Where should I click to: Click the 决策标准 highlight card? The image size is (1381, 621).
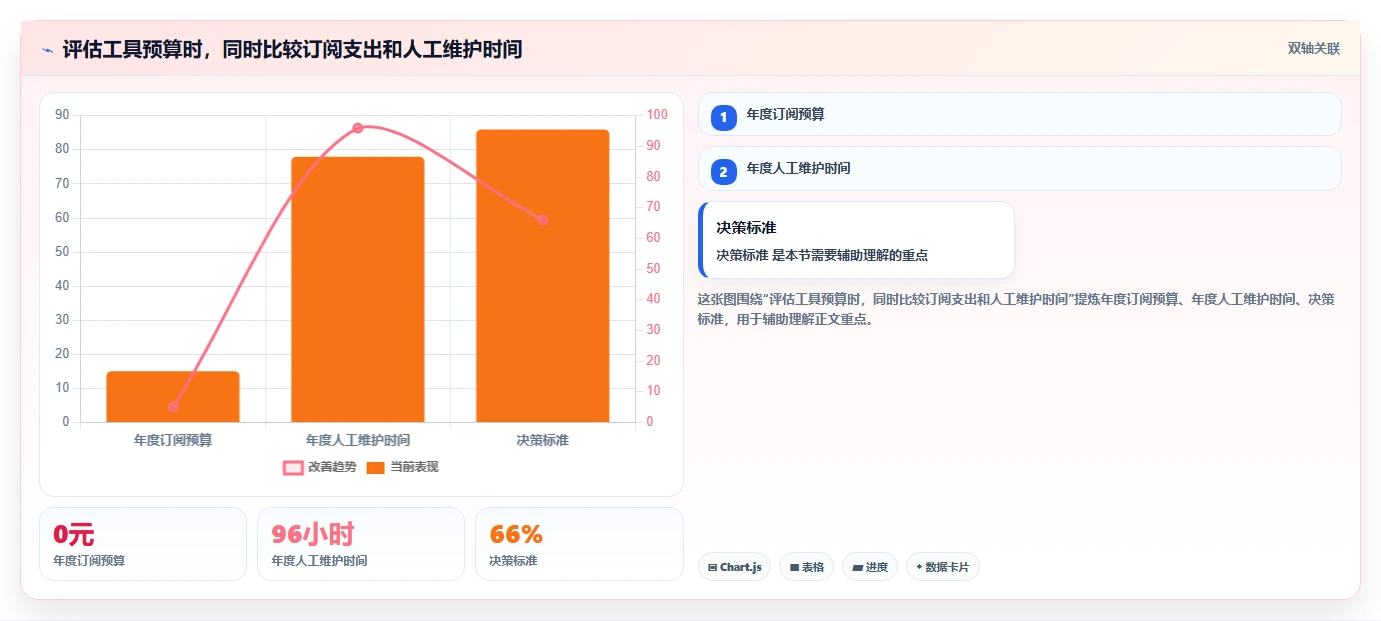tap(857, 240)
